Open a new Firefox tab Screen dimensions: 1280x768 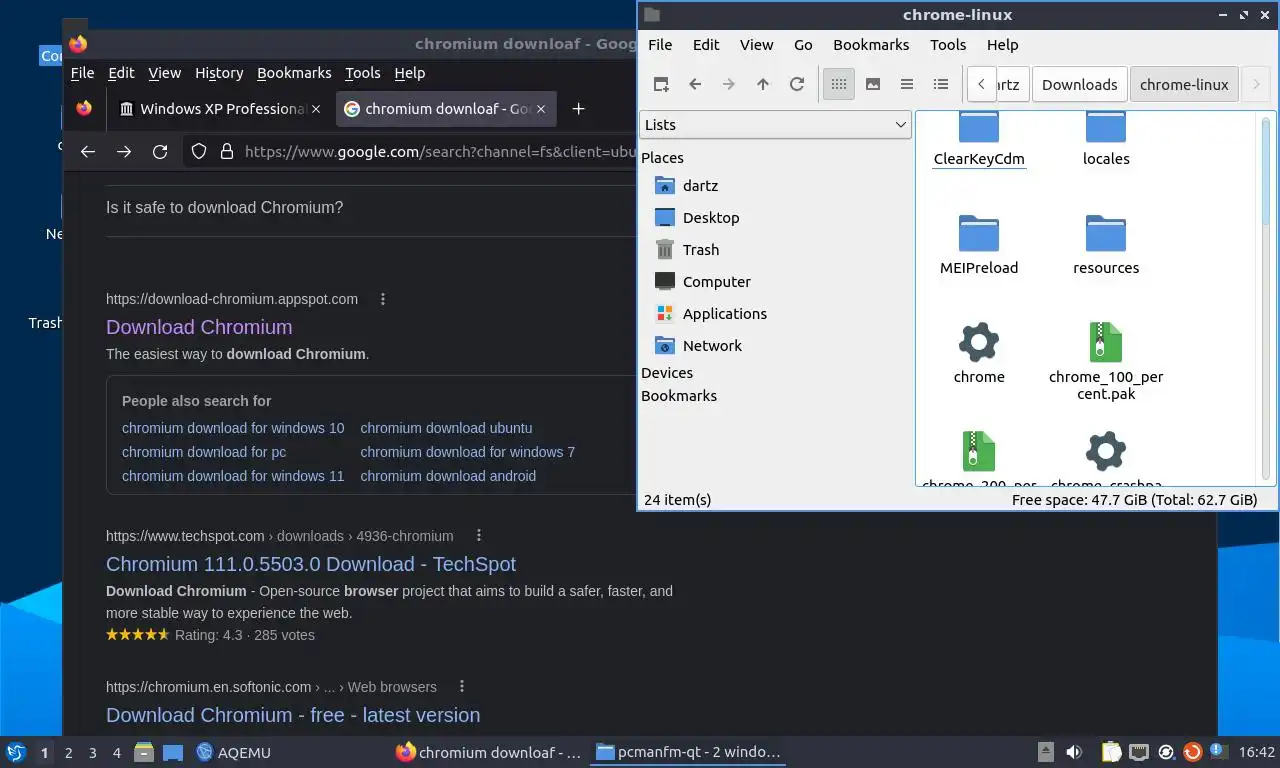[578, 108]
